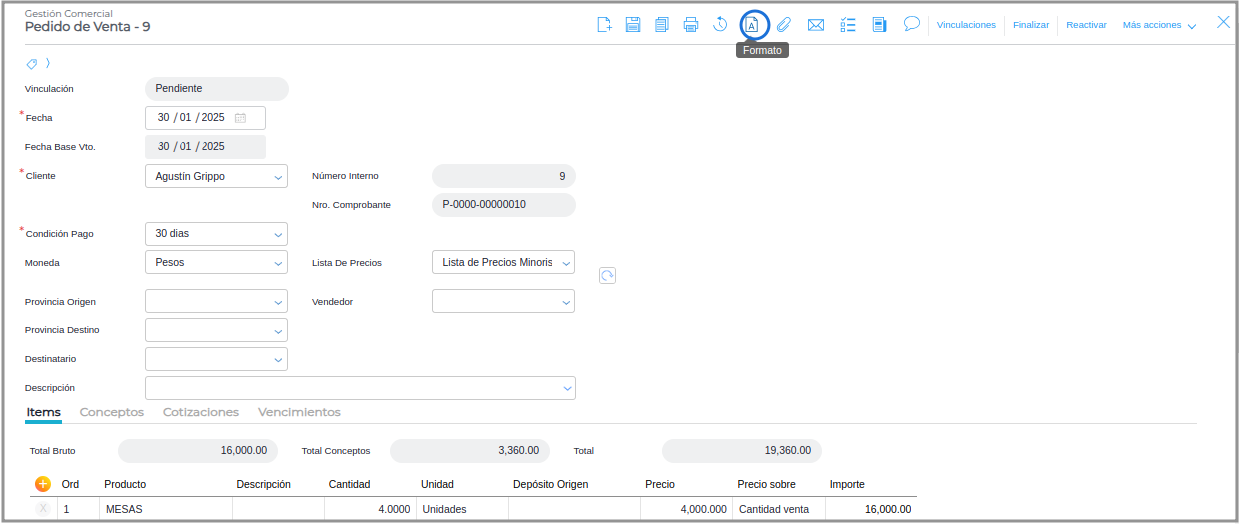The height and width of the screenshot is (524, 1239).
Task: Send the order by email envelope icon
Action: tap(816, 25)
